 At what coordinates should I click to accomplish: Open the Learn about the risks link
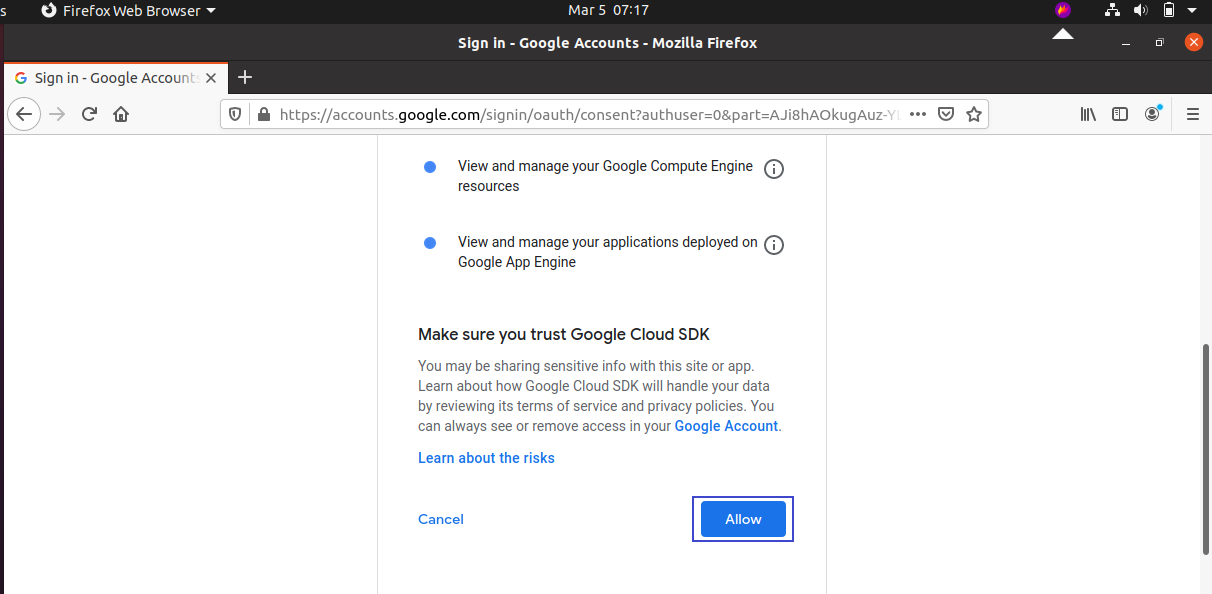(x=486, y=458)
